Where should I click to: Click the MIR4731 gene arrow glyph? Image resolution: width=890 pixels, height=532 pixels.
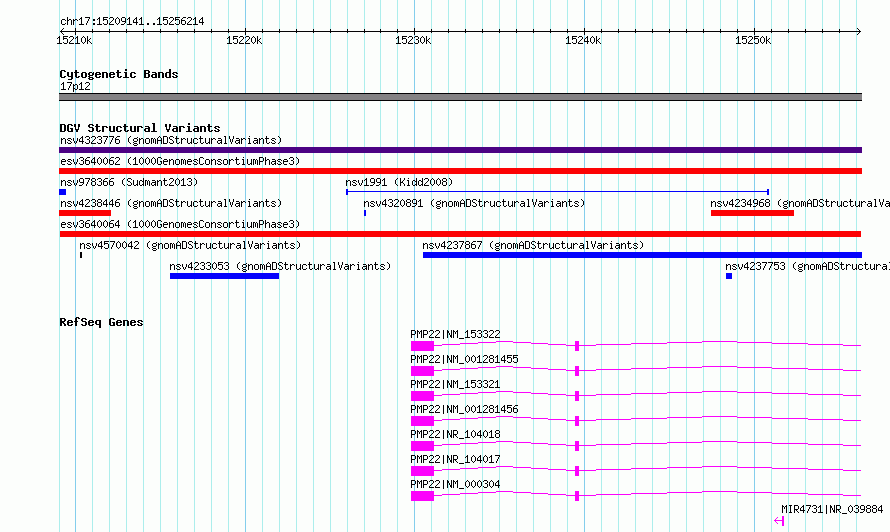(779, 521)
